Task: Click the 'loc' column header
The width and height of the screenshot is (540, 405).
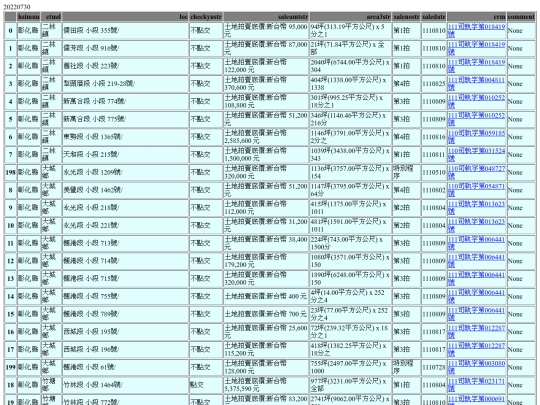Action: pos(125,17)
